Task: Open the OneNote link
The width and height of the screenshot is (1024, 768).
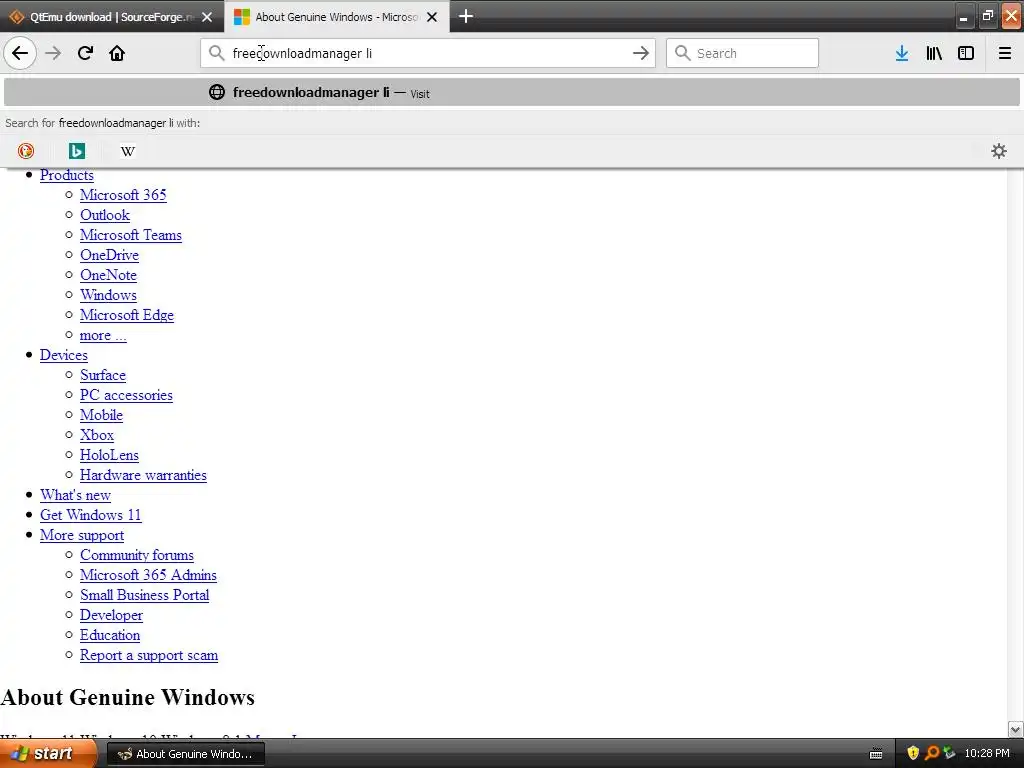Action: tap(108, 275)
